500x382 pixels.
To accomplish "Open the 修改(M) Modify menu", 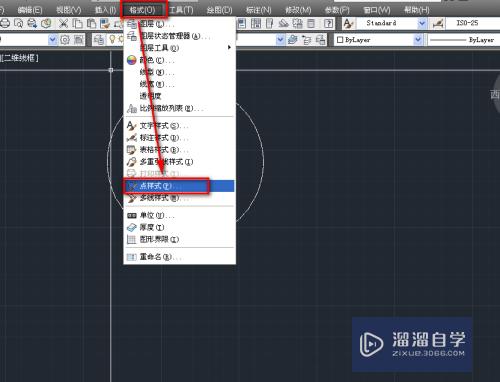I will (298, 10).
